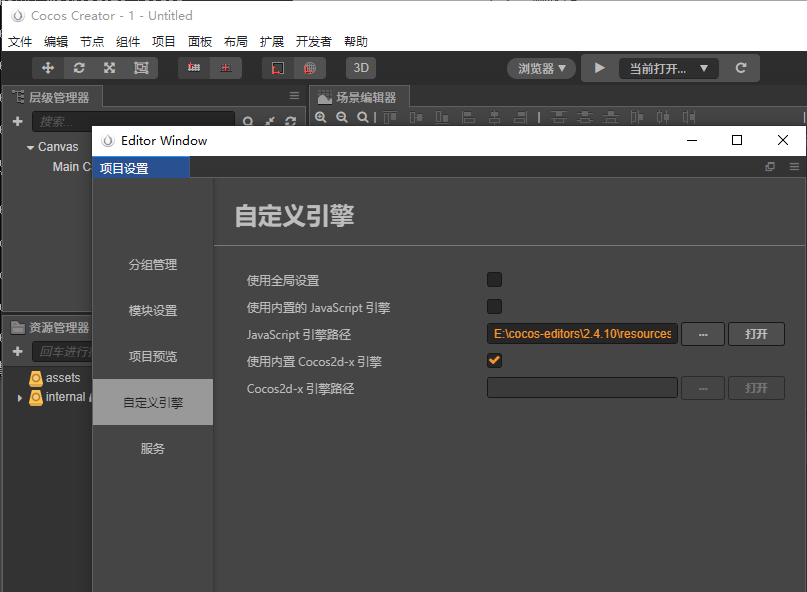Select the 场景编辑器 panel tab
This screenshot has width=807, height=592.
(x=359, y=97)
